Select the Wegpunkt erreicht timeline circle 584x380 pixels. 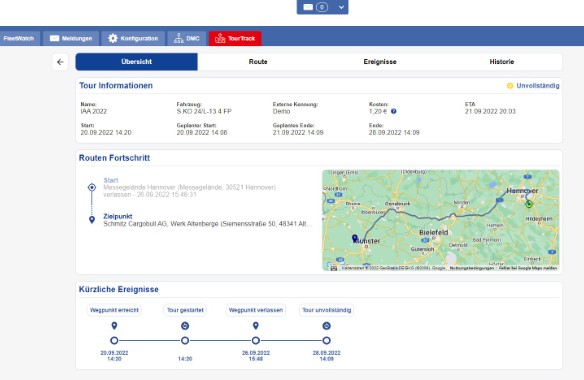pos(114,341)
